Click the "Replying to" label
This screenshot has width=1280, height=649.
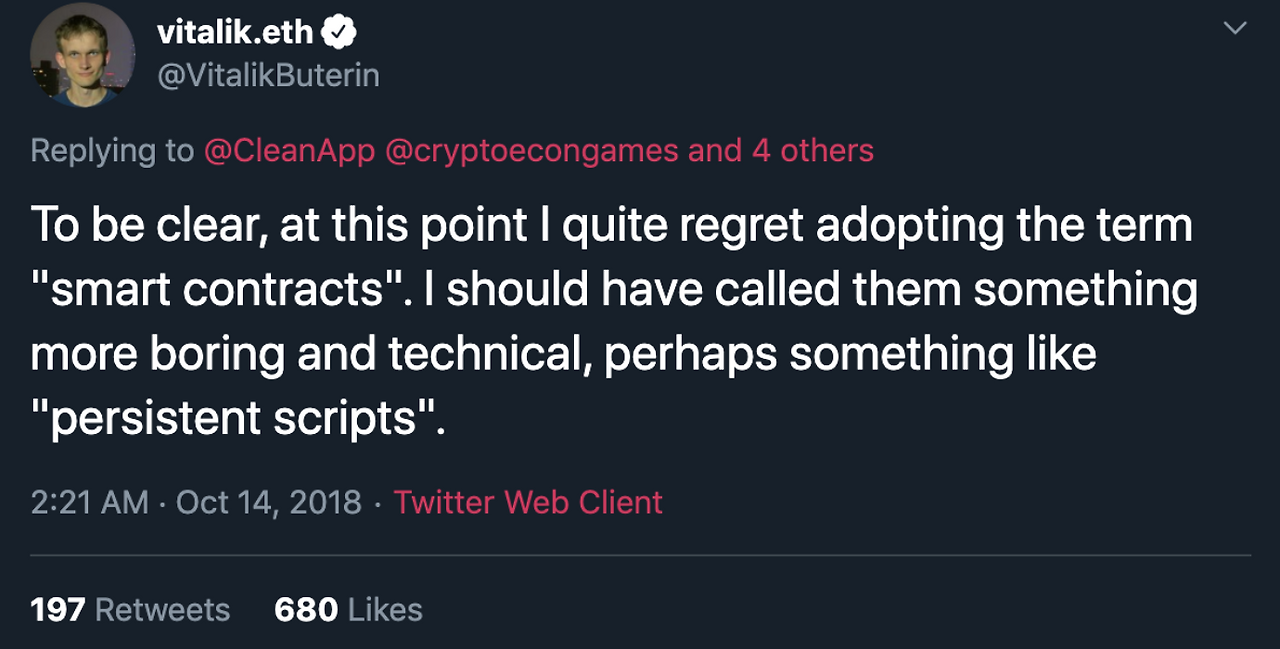pos(112,150)
